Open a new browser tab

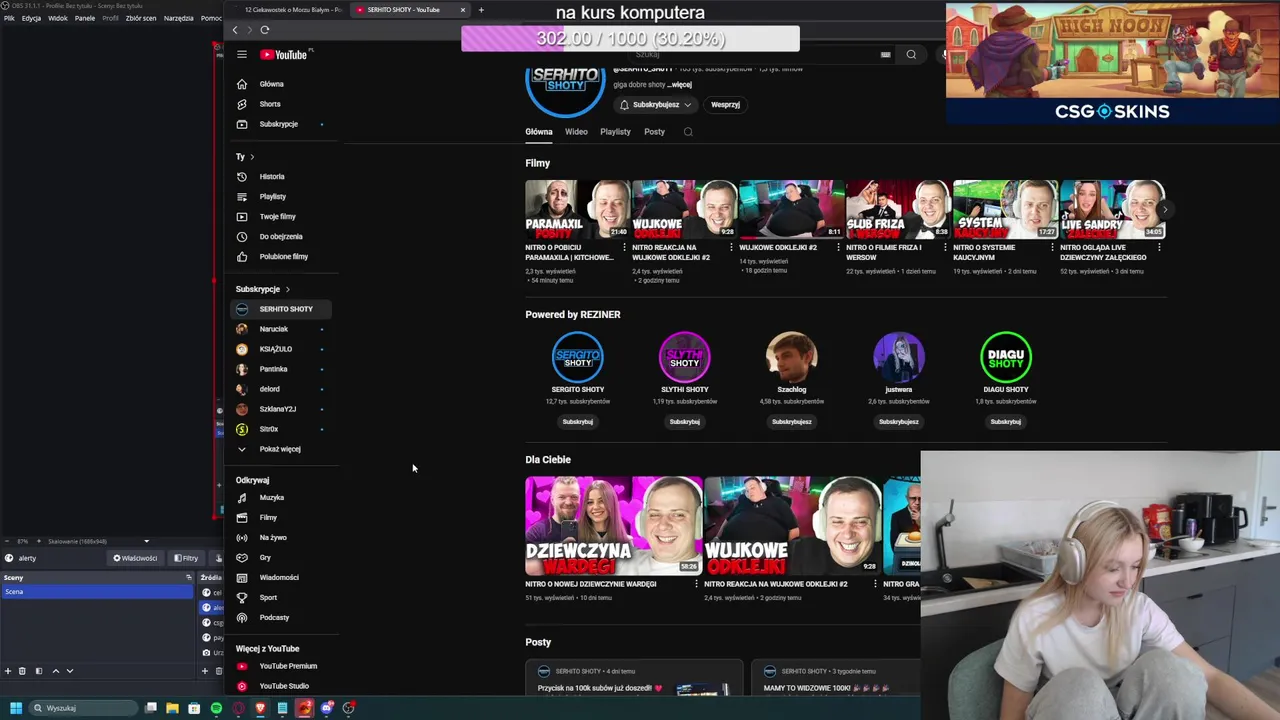(x=481, y=10)
